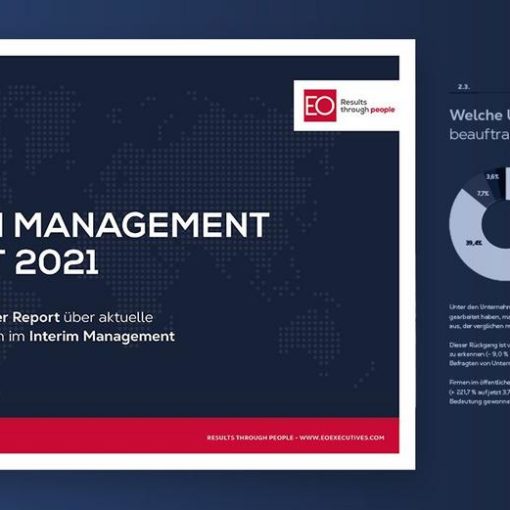
Task: Select the paragraph starting "Dieser Rückgang"
Action: [479, 354]
